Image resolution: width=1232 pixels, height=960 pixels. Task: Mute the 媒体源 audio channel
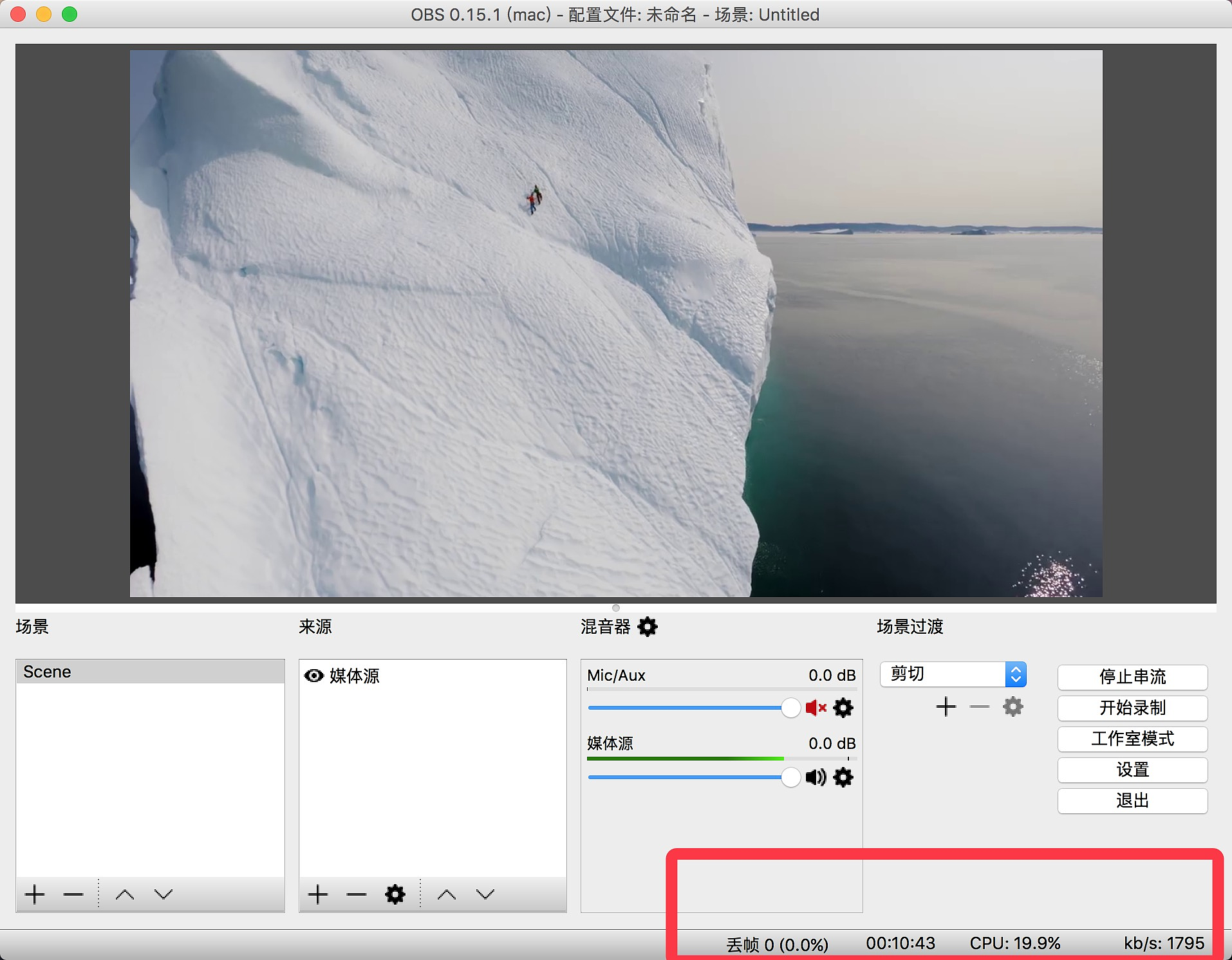[816, 777]
